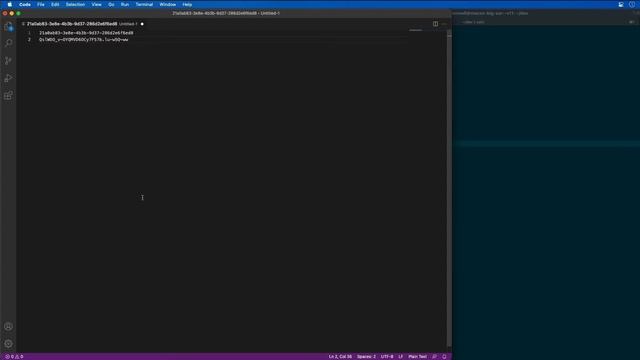The height and width of the screenshot is (360, 640).
Task: Click the editor vertical scrollbar
Action: [x=449, y=188]
